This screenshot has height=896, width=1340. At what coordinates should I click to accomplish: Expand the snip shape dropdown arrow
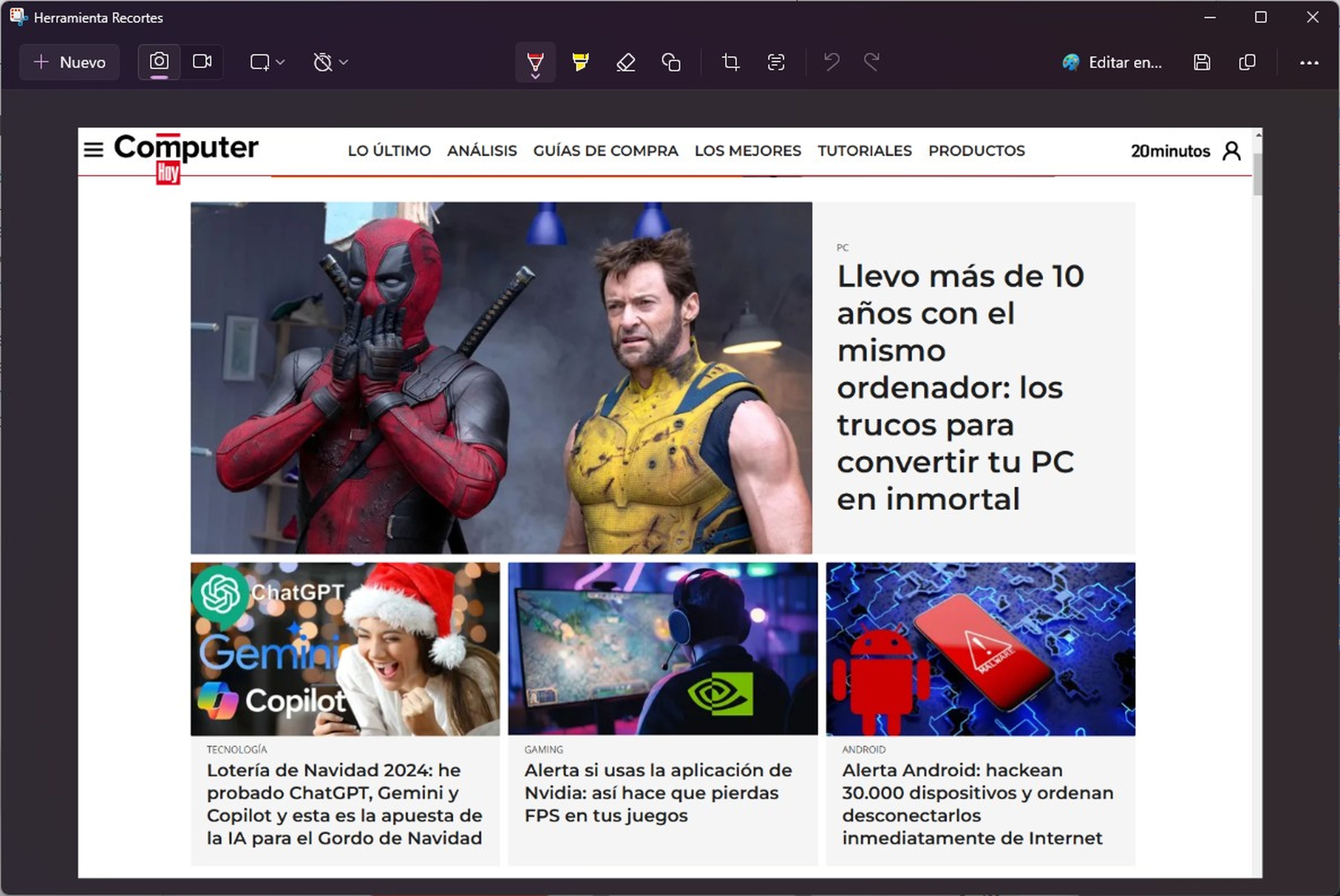click(x=281, y=62)
